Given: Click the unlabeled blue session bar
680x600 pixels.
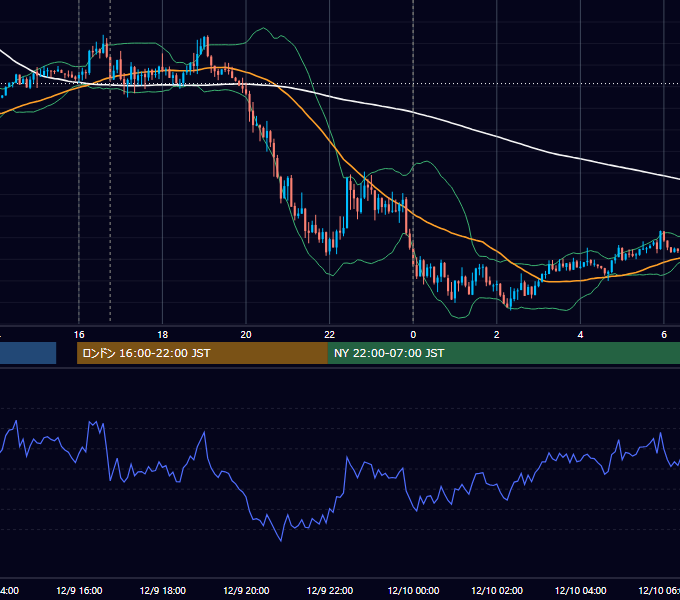Looking at the screenshot, I should point(28,353).
